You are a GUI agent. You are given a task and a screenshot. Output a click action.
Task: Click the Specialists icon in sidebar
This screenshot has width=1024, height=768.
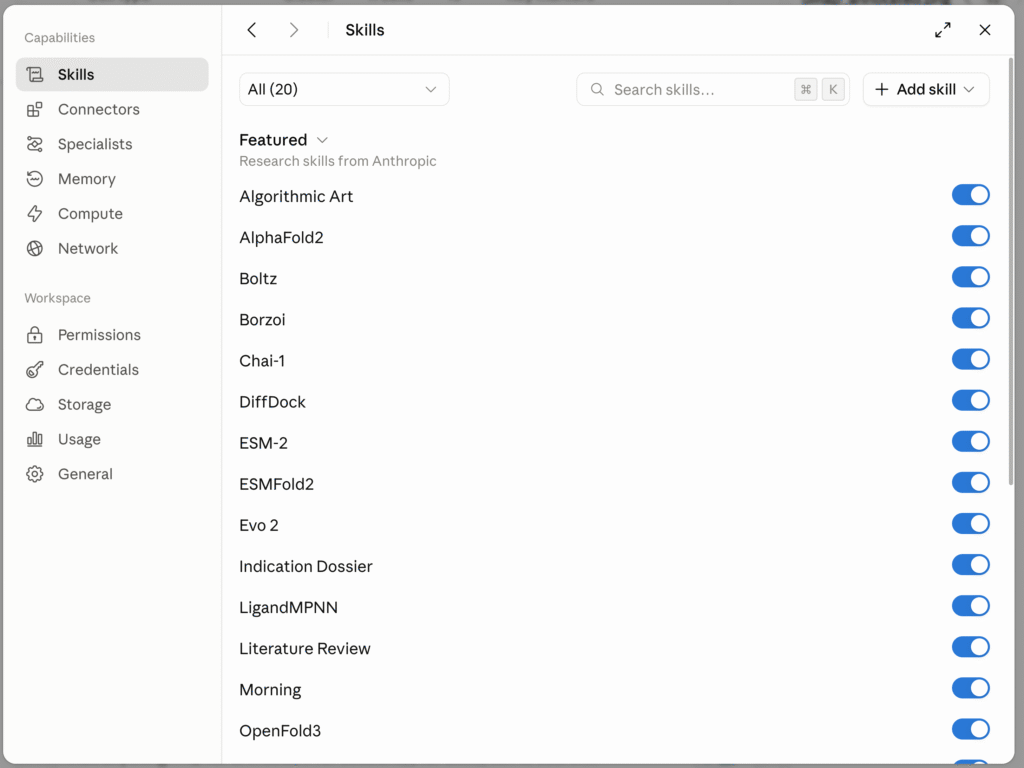point(35,144)
